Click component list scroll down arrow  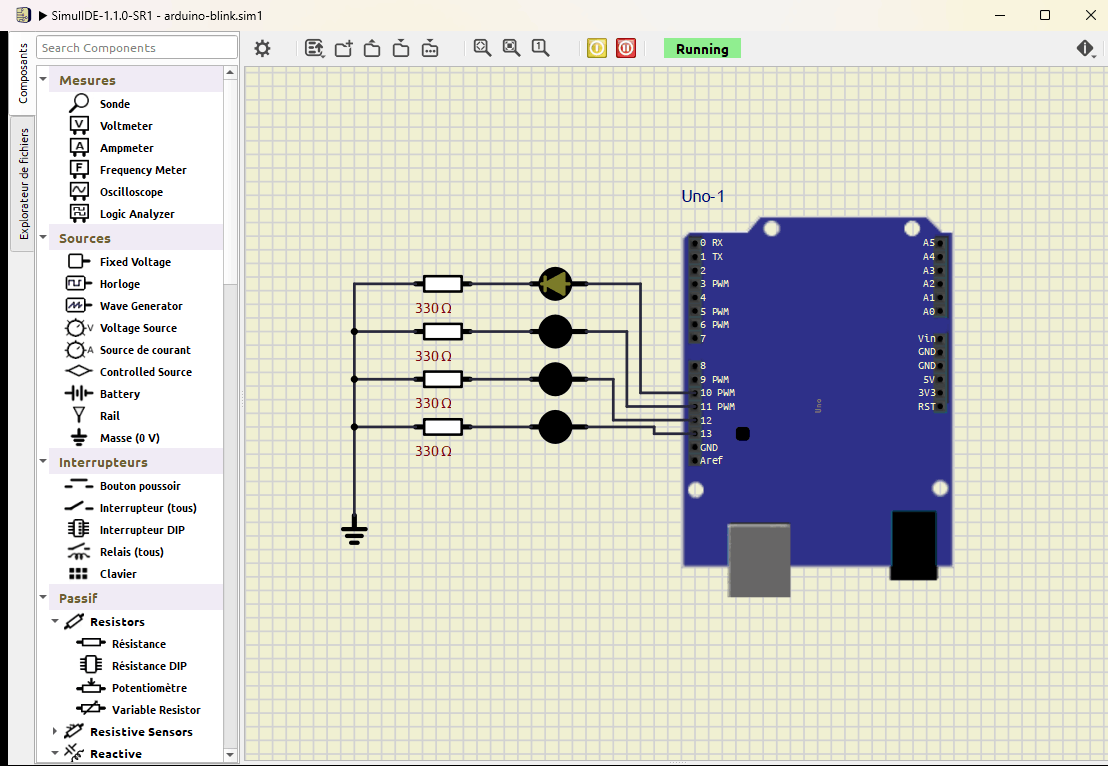click(230, 755)
